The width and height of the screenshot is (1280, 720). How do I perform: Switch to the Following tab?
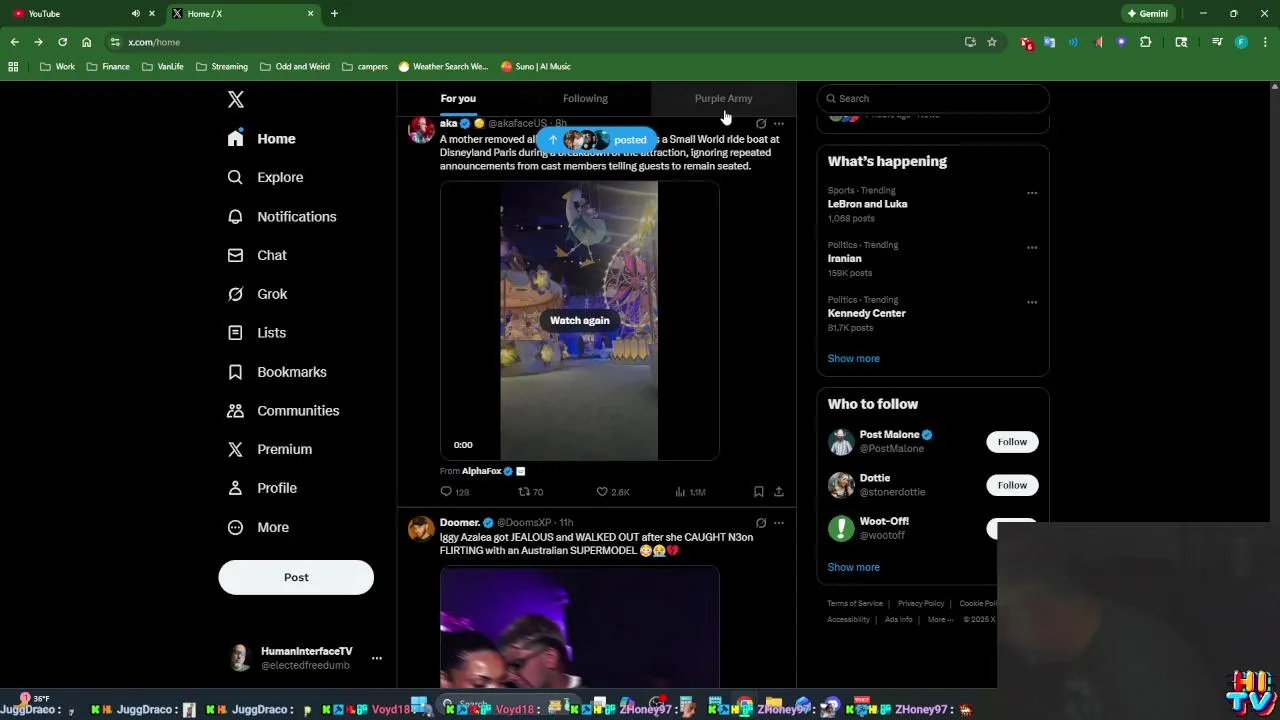pos(585,98)
